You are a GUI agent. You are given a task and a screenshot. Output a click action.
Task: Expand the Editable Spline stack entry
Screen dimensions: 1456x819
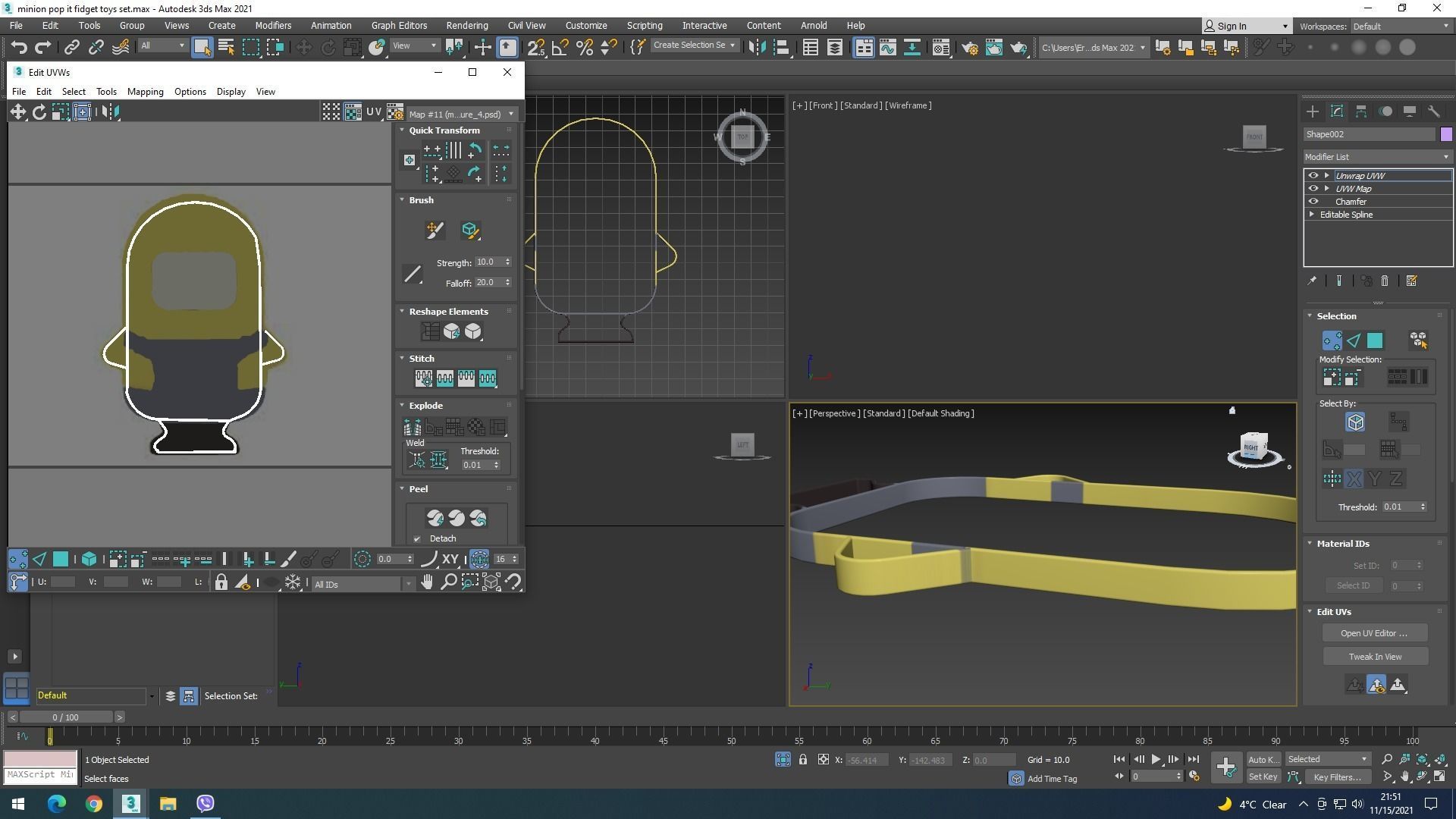(x=1312, y=215)
